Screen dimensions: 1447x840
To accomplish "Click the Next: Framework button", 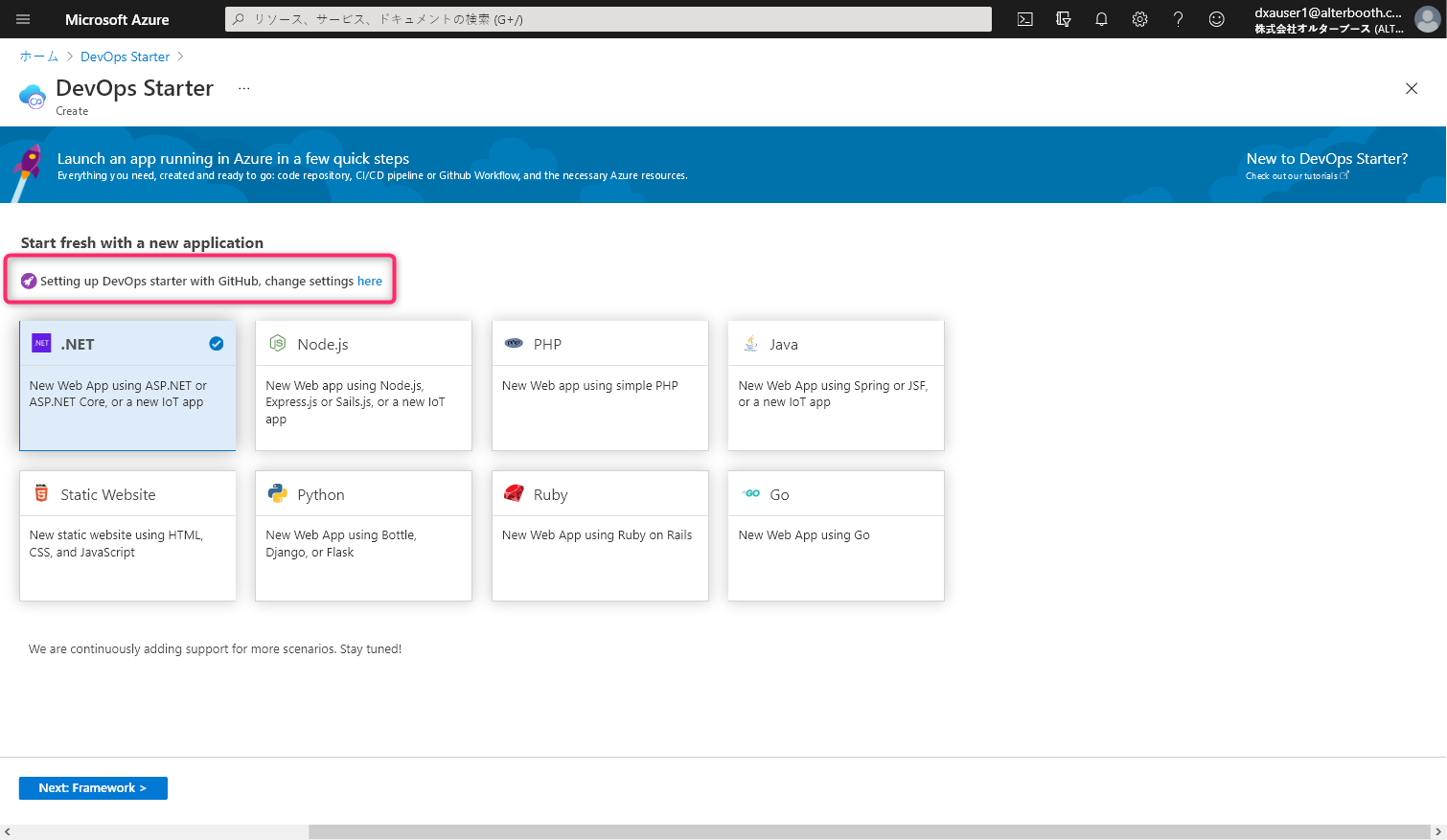I will tap(93, 787).
